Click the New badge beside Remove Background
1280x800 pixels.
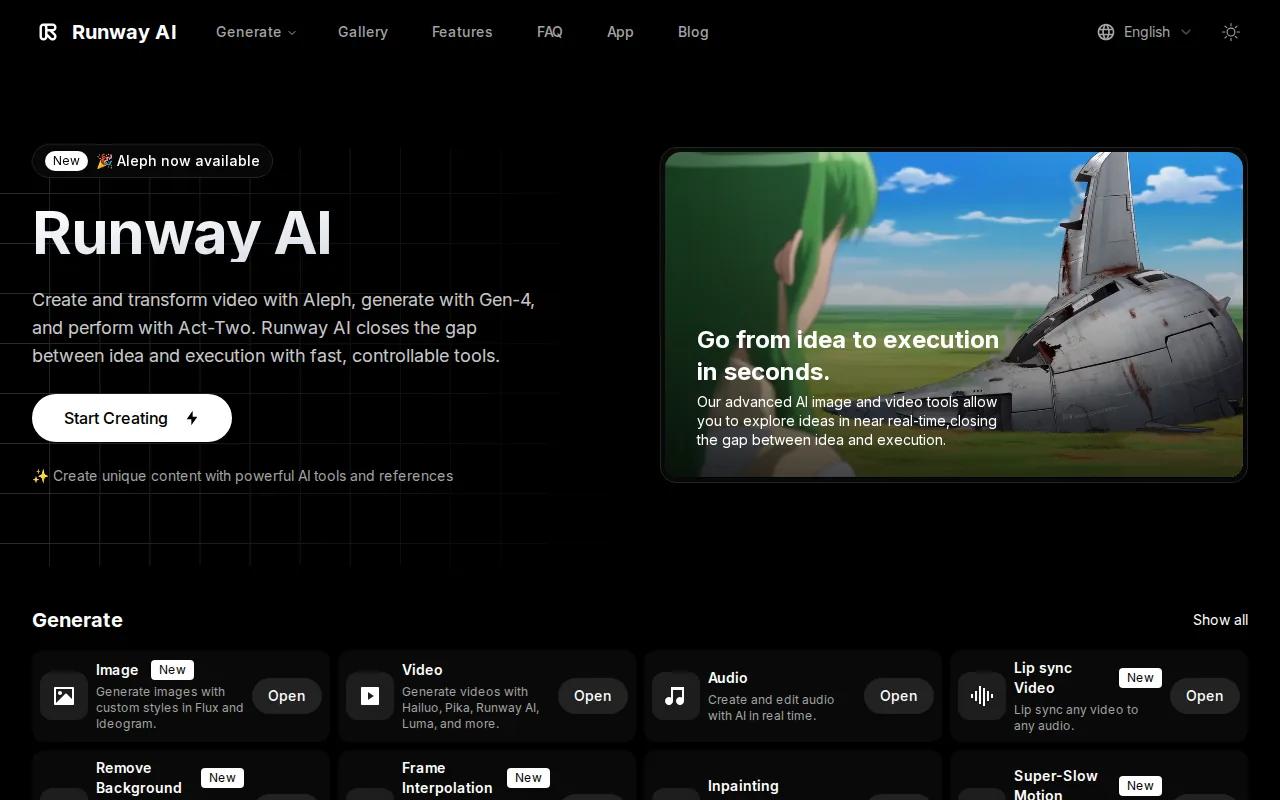(x=222, y=778)
